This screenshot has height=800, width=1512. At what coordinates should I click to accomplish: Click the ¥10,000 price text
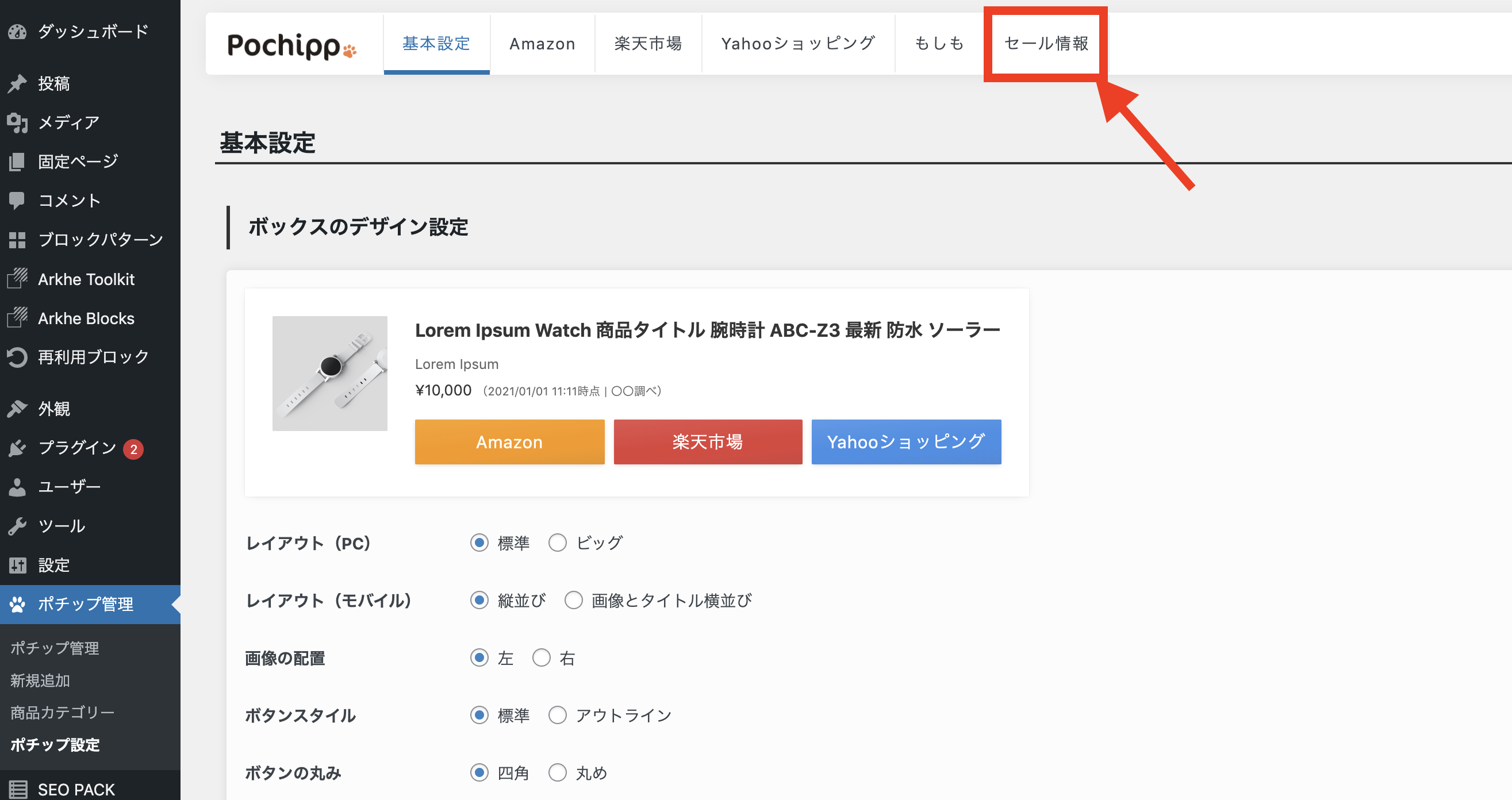(x=443, y=391)
